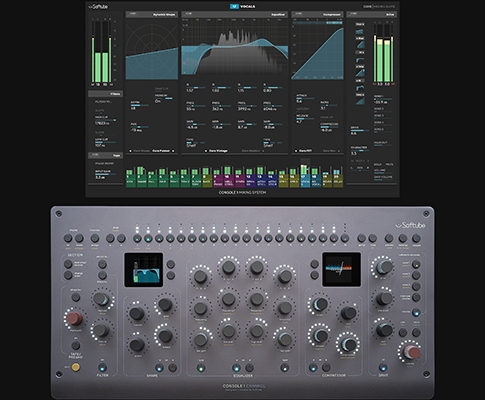This screenshot has width=485, height=400.
Task: Toggle the Punch On switch
Action: [164, 98]
